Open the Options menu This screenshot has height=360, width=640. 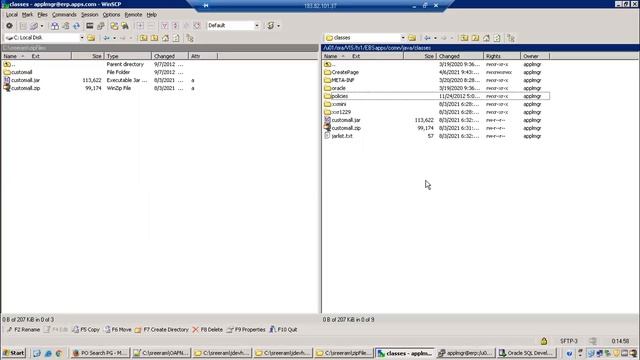(111, 15)
